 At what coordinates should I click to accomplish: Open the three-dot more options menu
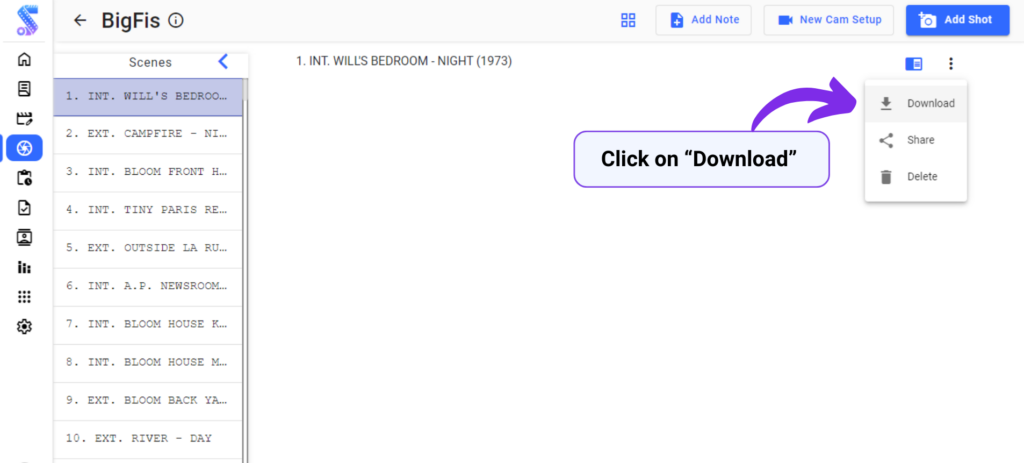(951, 64)
